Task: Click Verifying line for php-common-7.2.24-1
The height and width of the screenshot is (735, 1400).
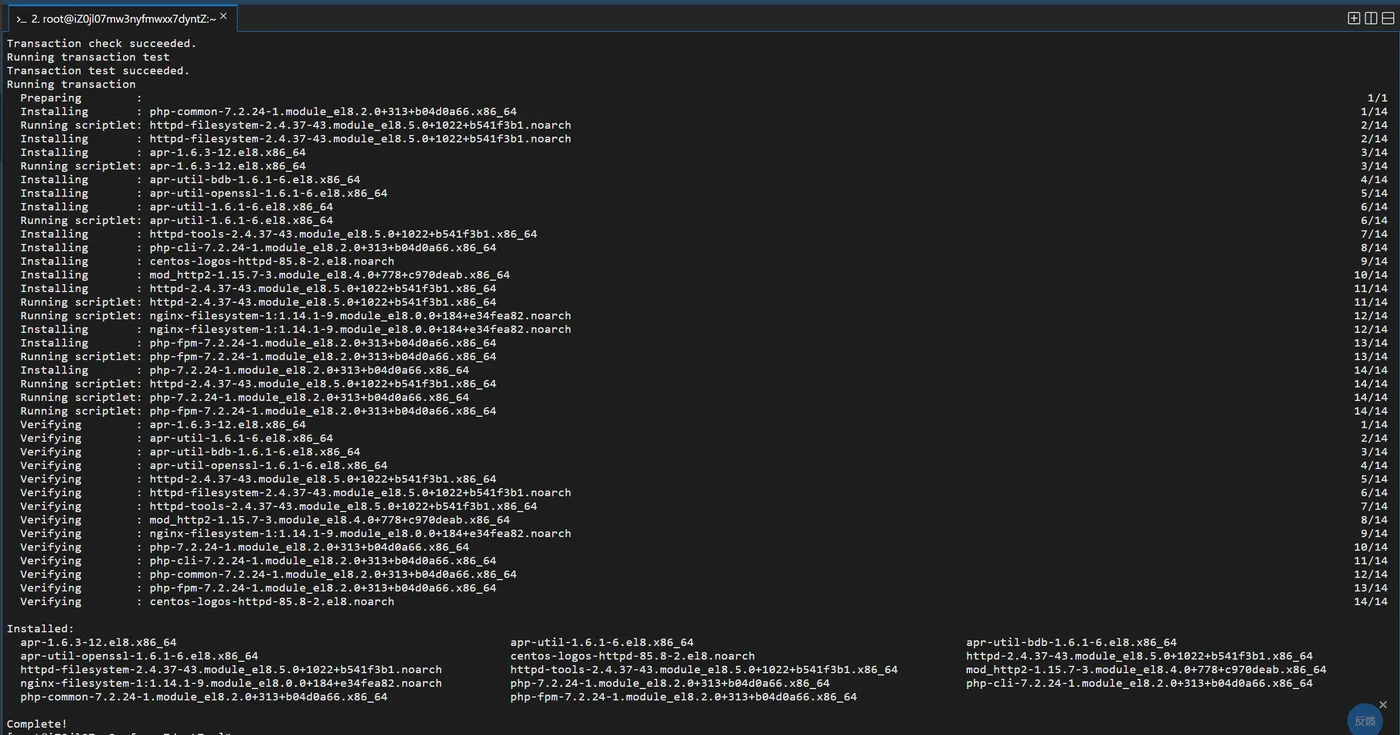Action: click(268, 574)
